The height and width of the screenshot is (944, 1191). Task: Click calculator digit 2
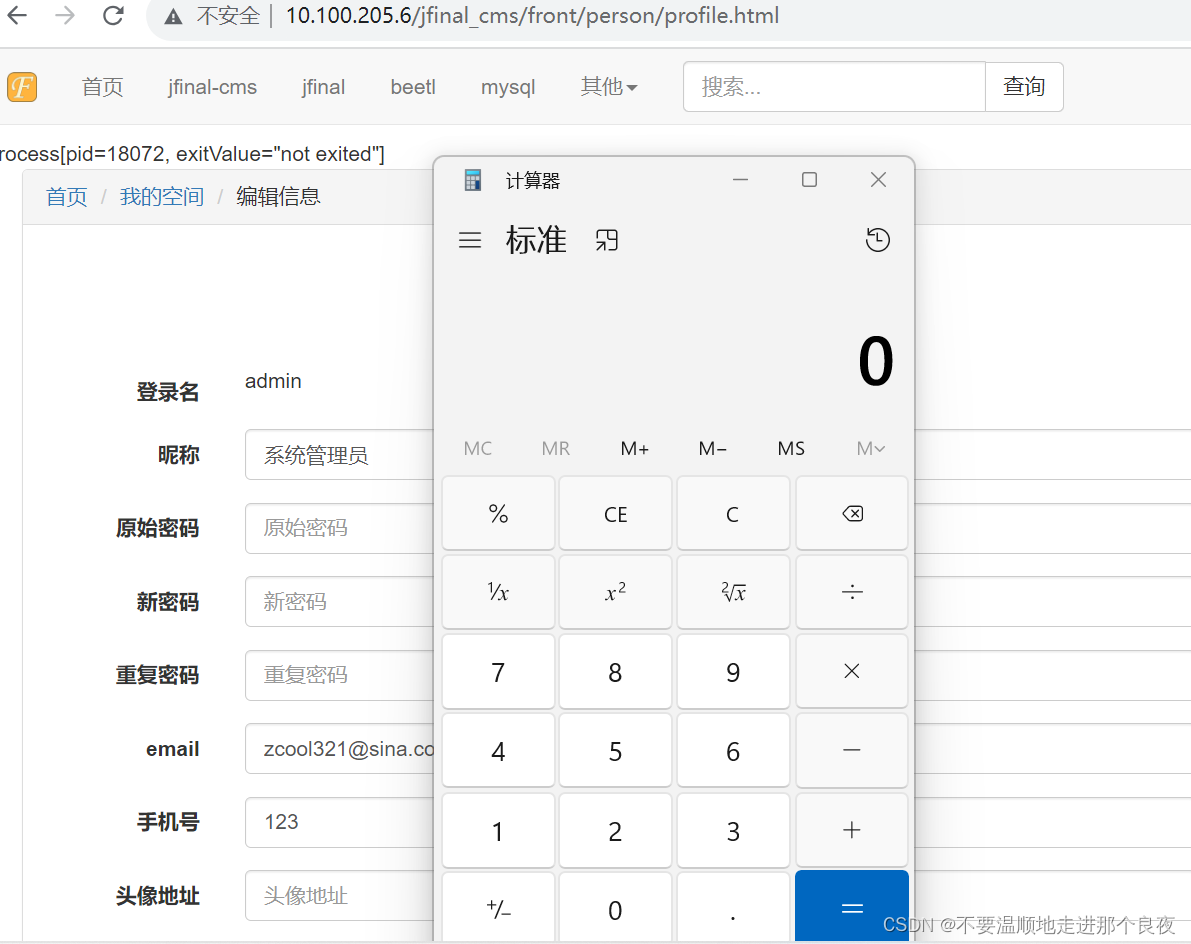coord(615,830)
